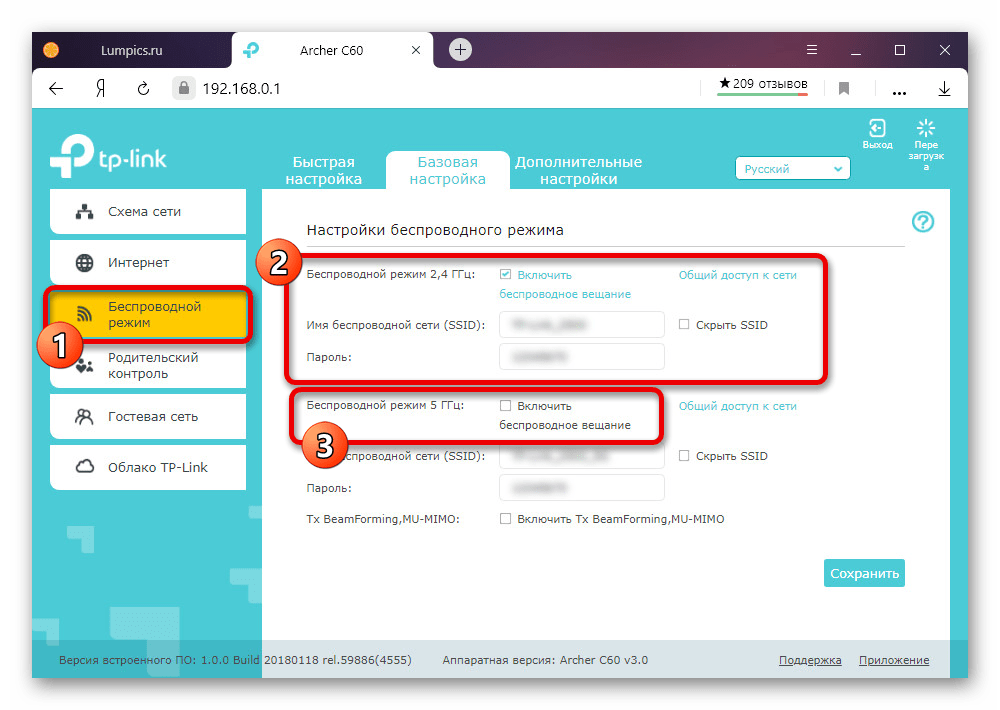This screenshot has width=1000, height=710.
Task: Check Hide SSID for the 2.4 GHz network
Action: point(684,324)
